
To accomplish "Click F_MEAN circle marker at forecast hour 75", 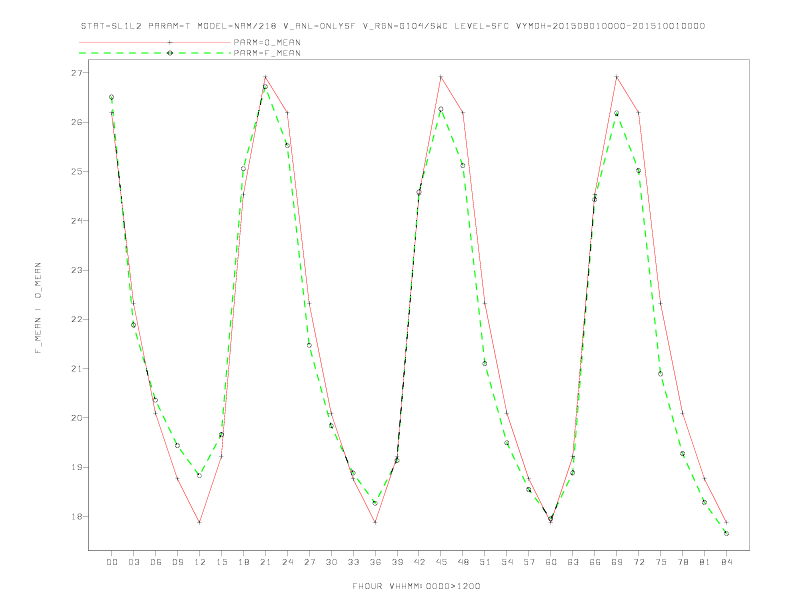I will [661, 374].
